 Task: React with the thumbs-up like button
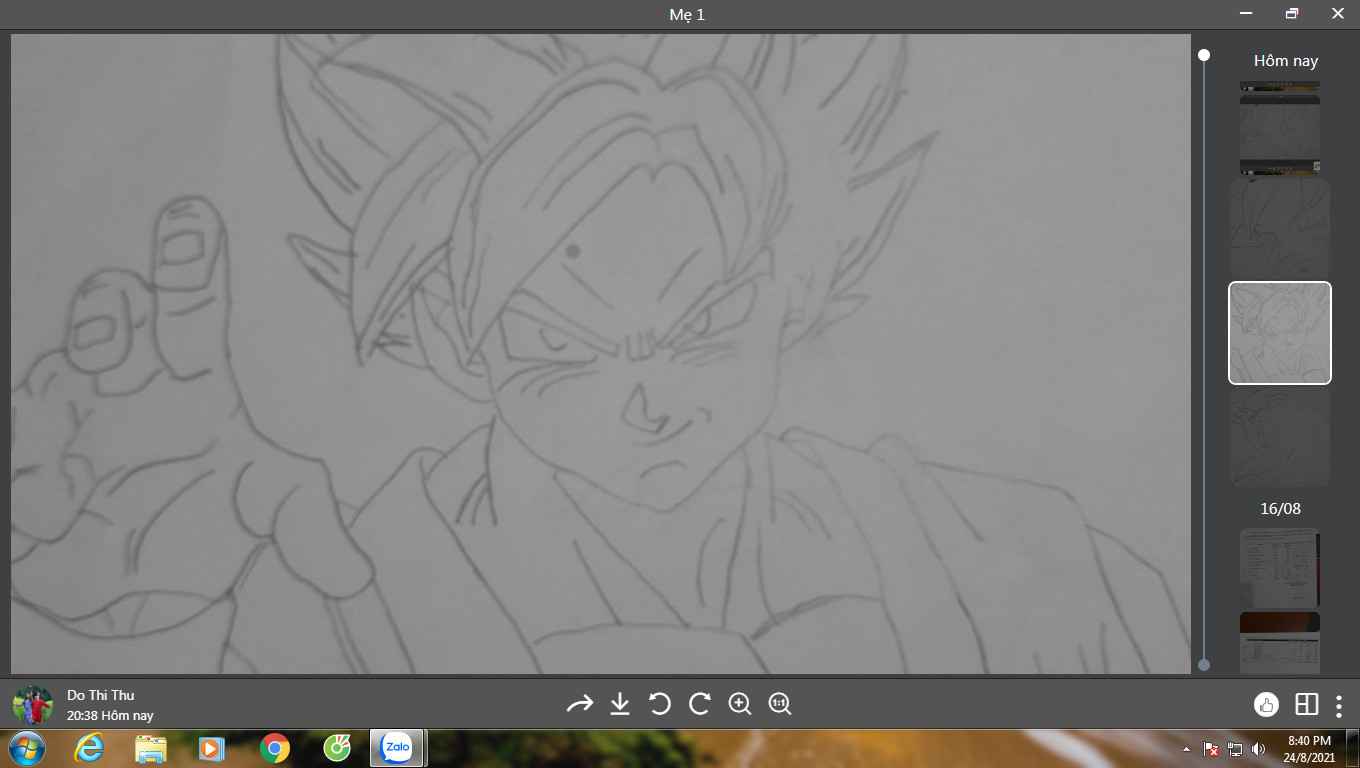(1266, 704)
